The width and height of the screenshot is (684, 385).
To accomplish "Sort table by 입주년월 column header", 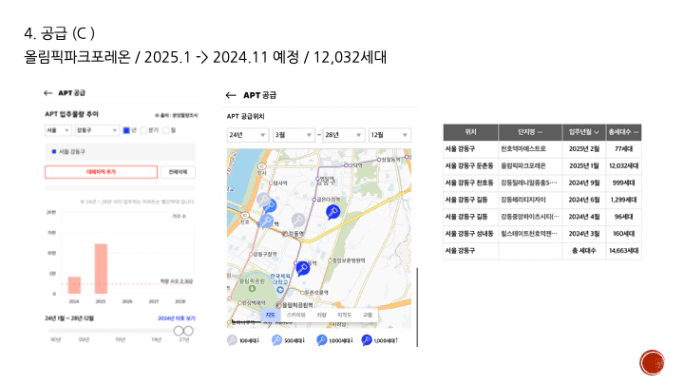I will point(584,132).
